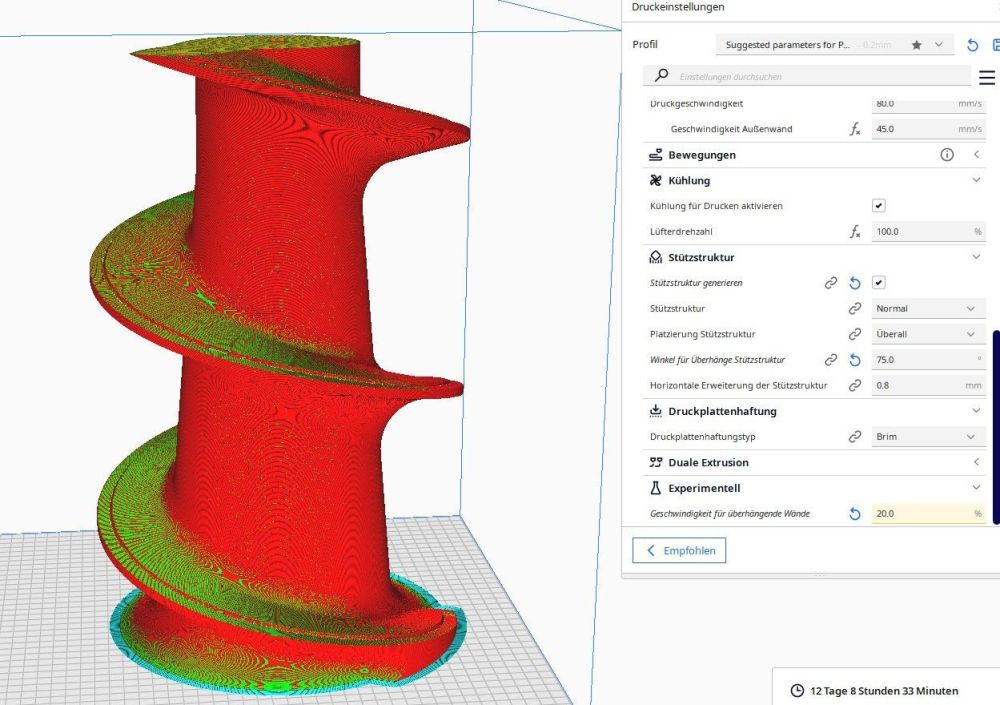
Task: Click the star icon in profile selector
Action: (x=916, y=45)
